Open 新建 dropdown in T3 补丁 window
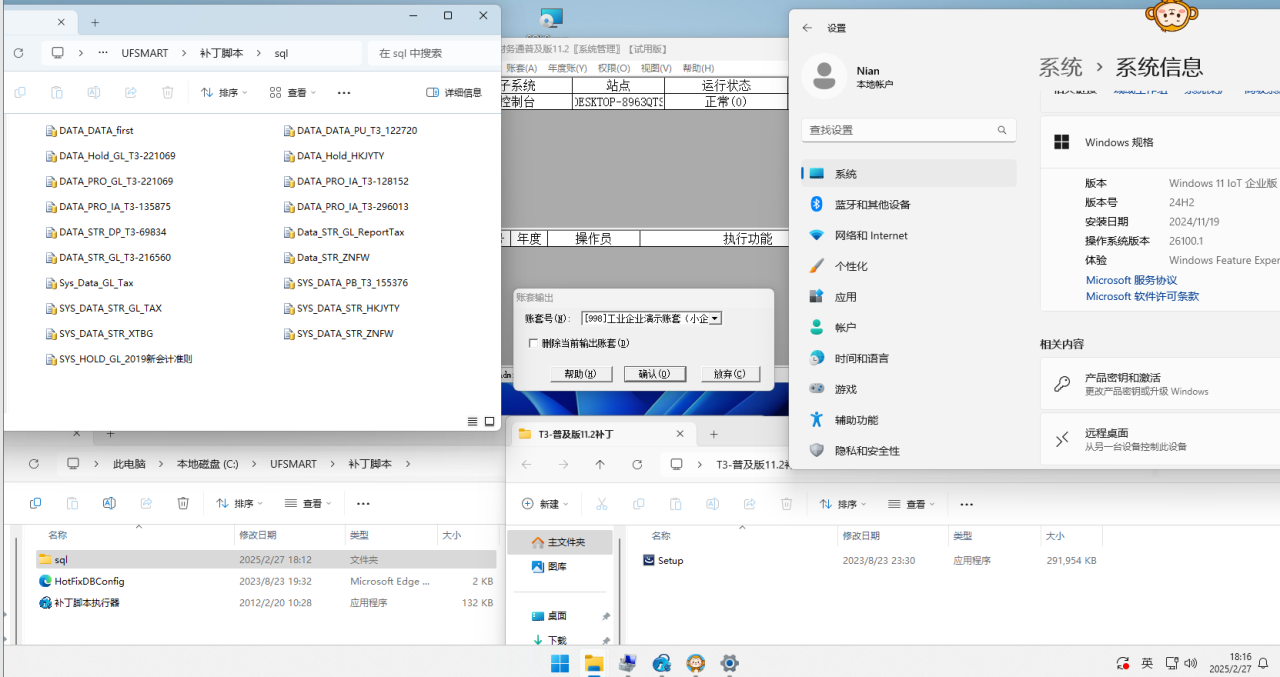This screenshot has height=677, width=1280. [545, 504]
